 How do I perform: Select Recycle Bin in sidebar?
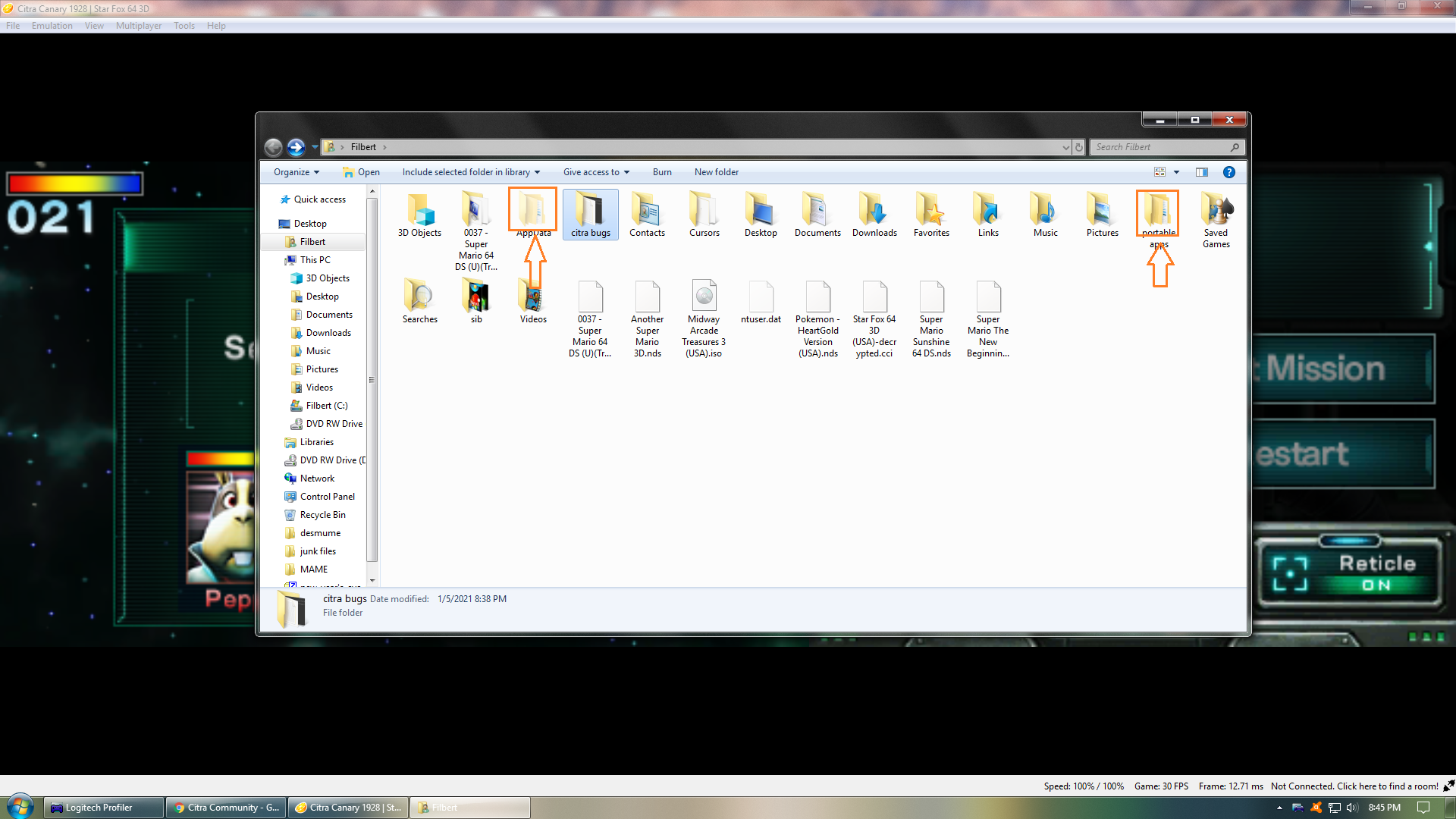(315, 515)
